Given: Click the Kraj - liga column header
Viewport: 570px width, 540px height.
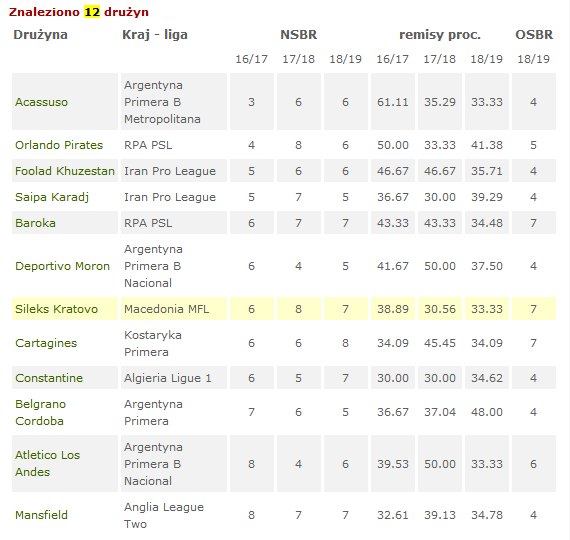Looking at the screenshot, I should click(x=155, y=35).
